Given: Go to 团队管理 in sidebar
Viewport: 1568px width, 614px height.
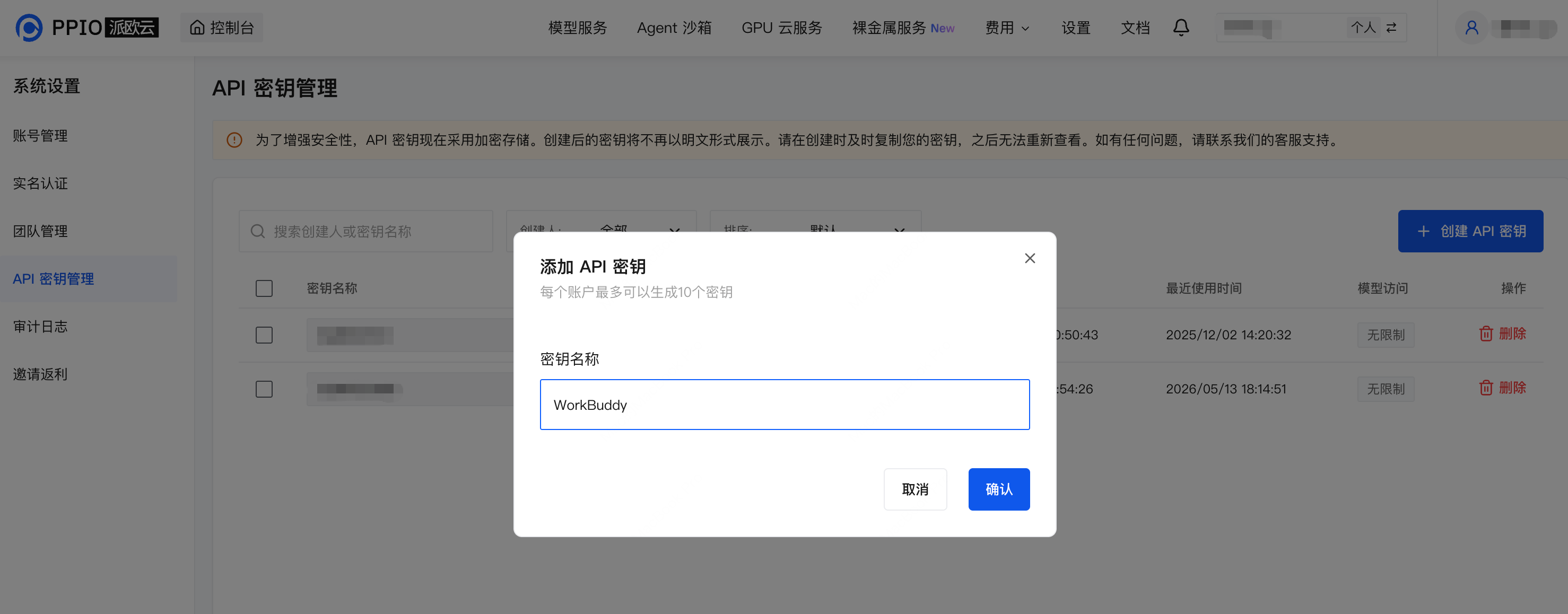Looking at the screenshot, I should (x=40, y=231).
